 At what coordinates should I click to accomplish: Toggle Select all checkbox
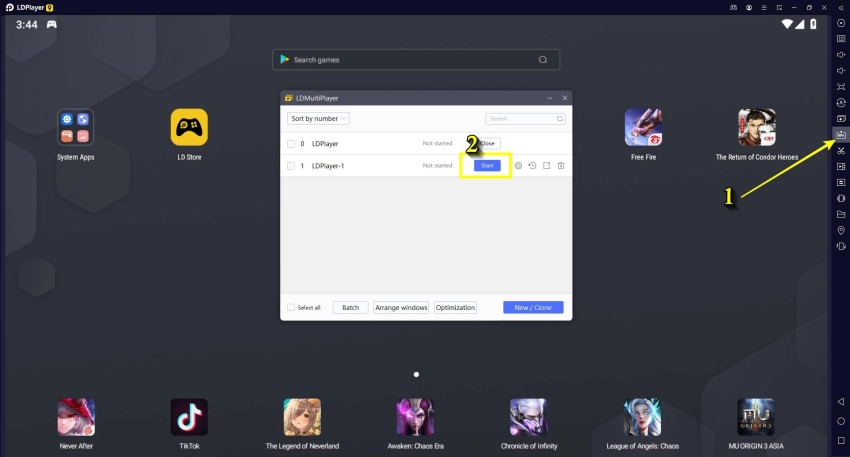pyautogui.click(x=291, y=307)
